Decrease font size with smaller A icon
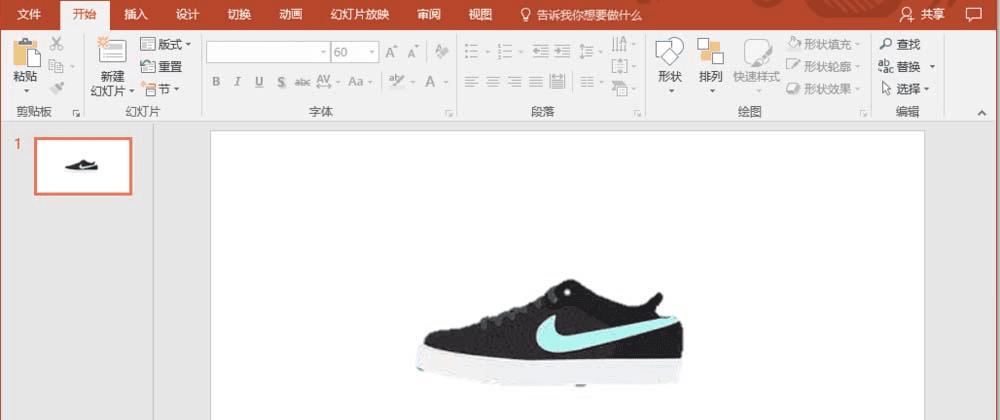Screen dimensions: 1000x420 [413, 52]
